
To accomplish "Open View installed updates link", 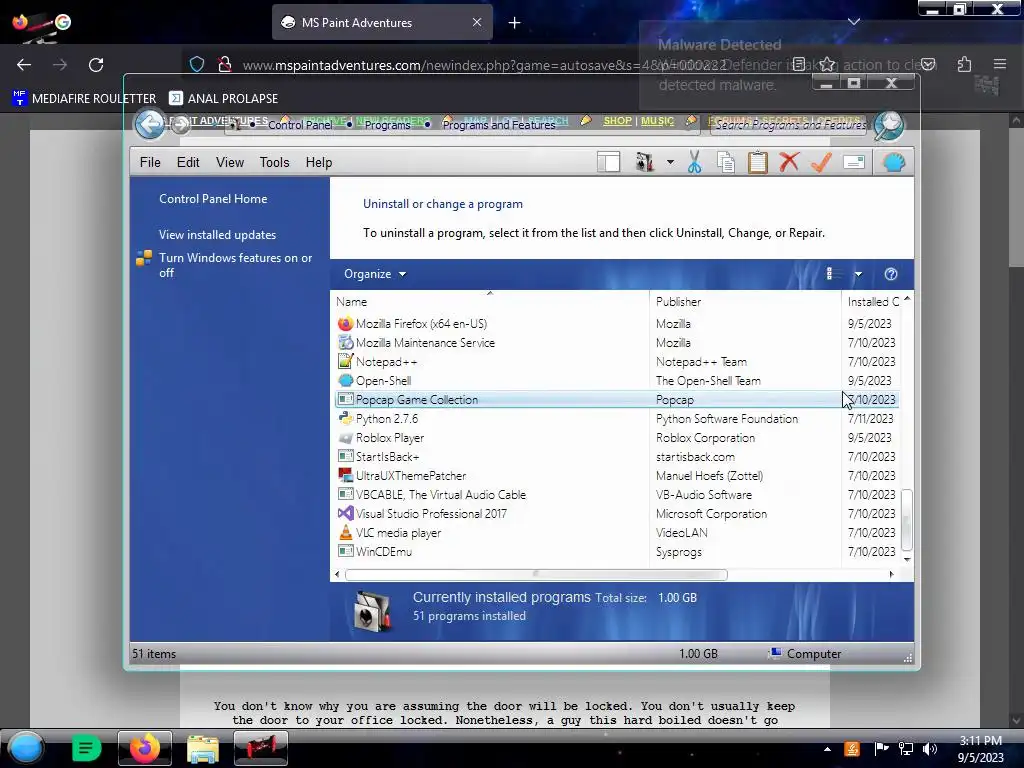I will [217, 234].
